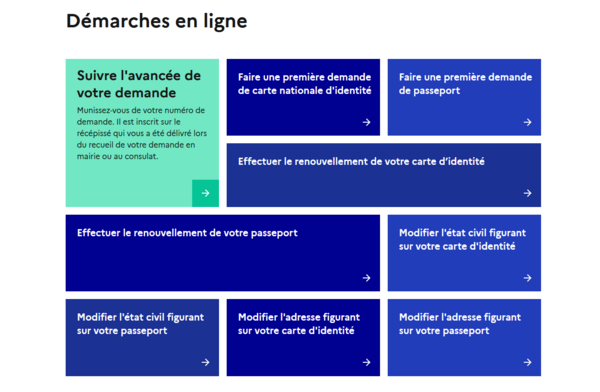The height and width of the screenshot is (392, 600).
Task: Select Effectuer le renouvellement de votre carte d'identité
Action: click(x=361, y=162)
